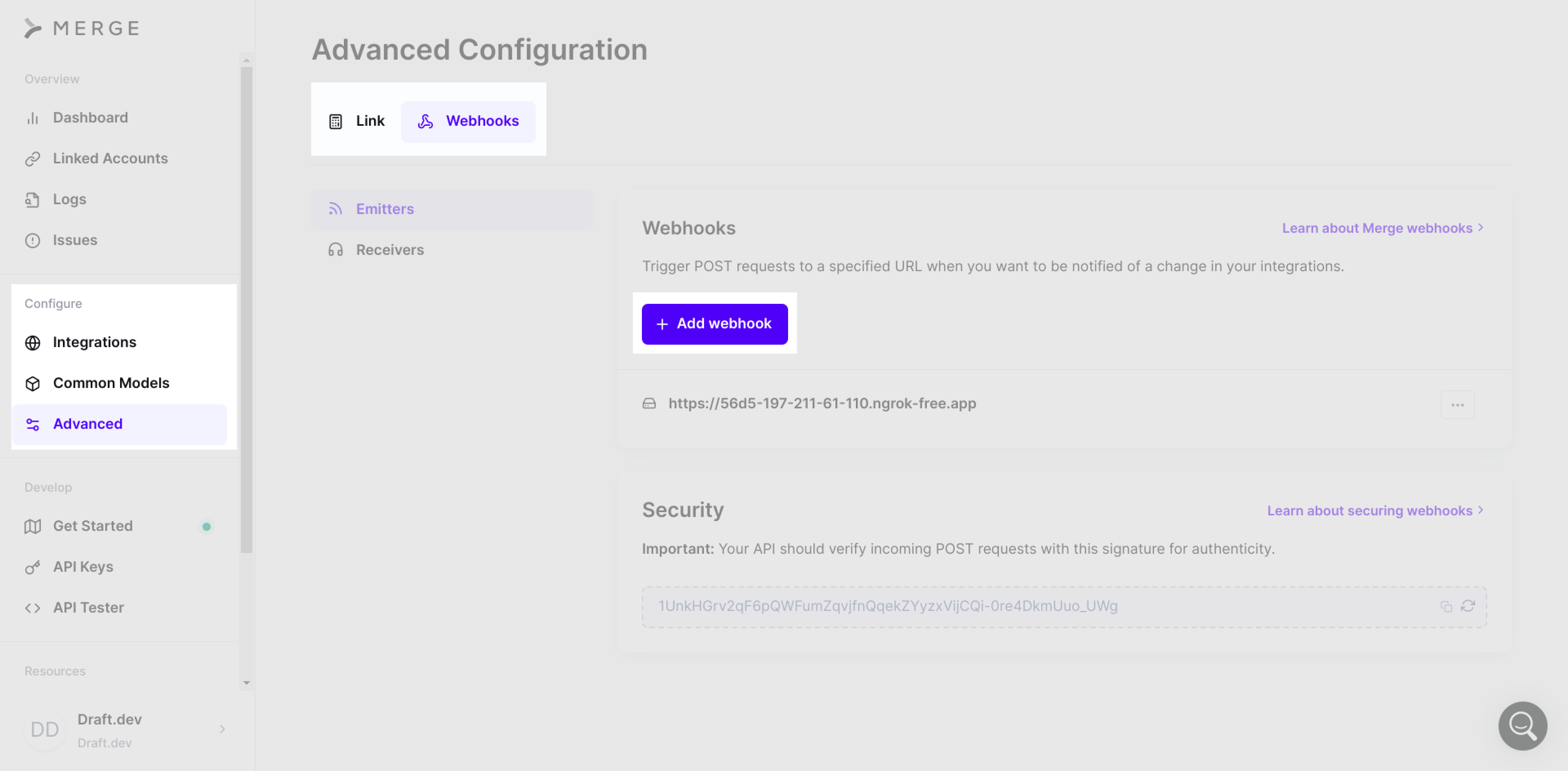This screenshot has height=771, width=1568.
Task: Select the Integrations globe icon
Action: pos(33,342)
